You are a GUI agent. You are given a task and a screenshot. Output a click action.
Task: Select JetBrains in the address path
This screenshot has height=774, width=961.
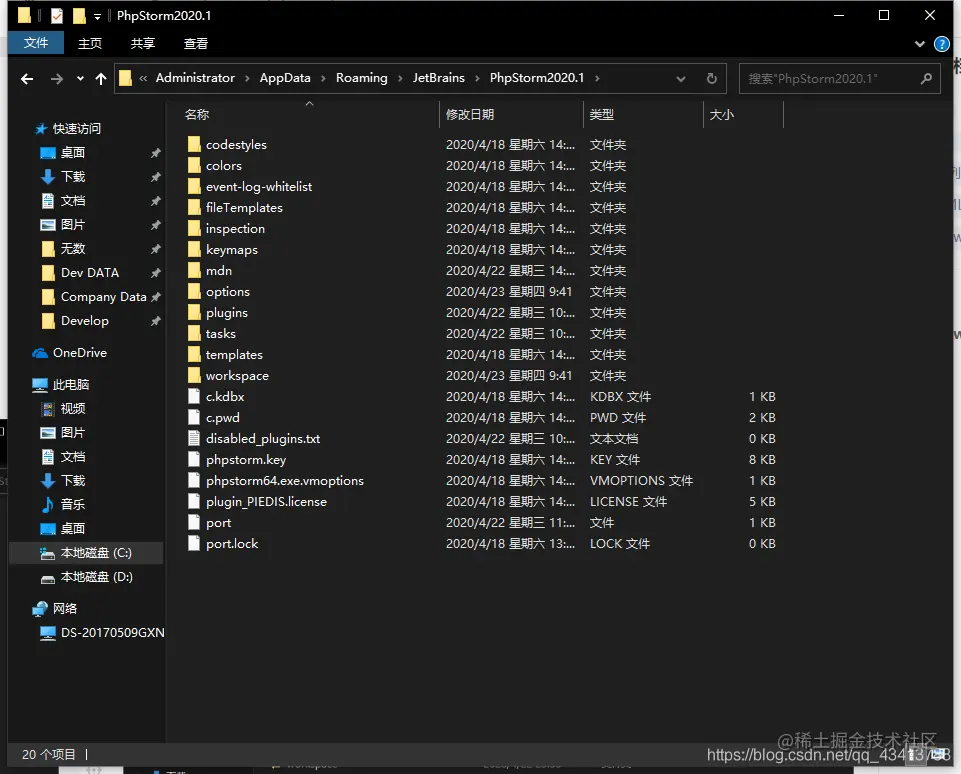pos(438,78)
